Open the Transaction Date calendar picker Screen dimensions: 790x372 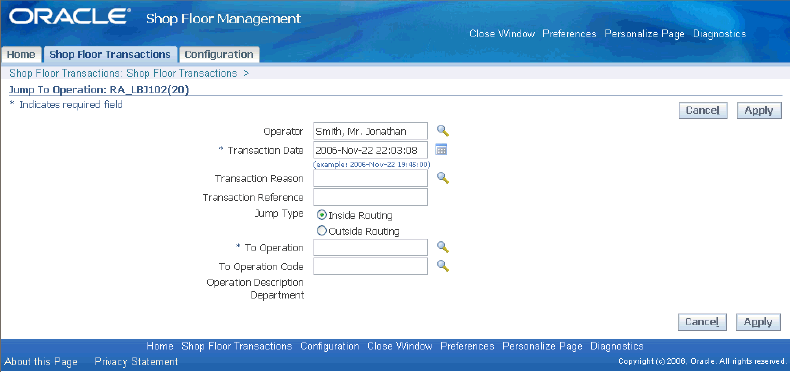tap(441, 149)
